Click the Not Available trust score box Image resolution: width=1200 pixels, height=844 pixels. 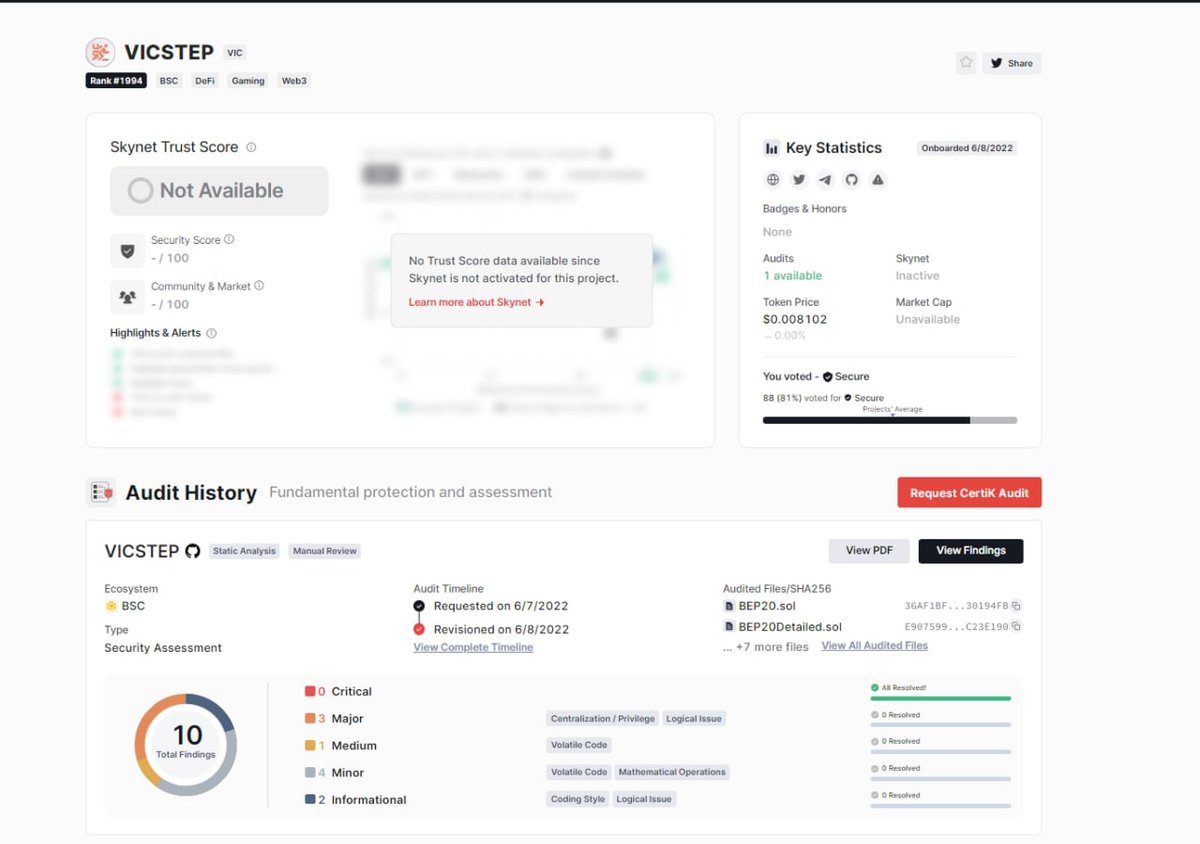click(x=219, y=191)
